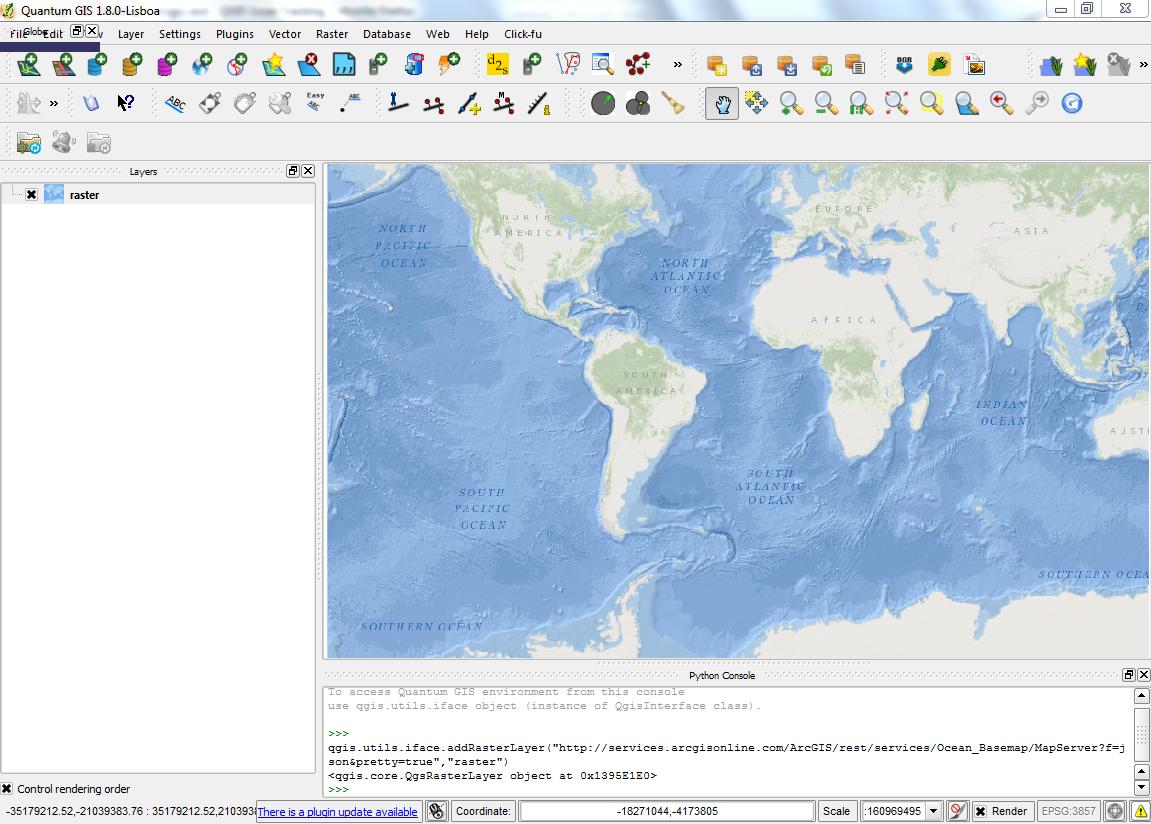
Task: Open the Raster menu
Action: pyautogui.click(x=332, y=34)
